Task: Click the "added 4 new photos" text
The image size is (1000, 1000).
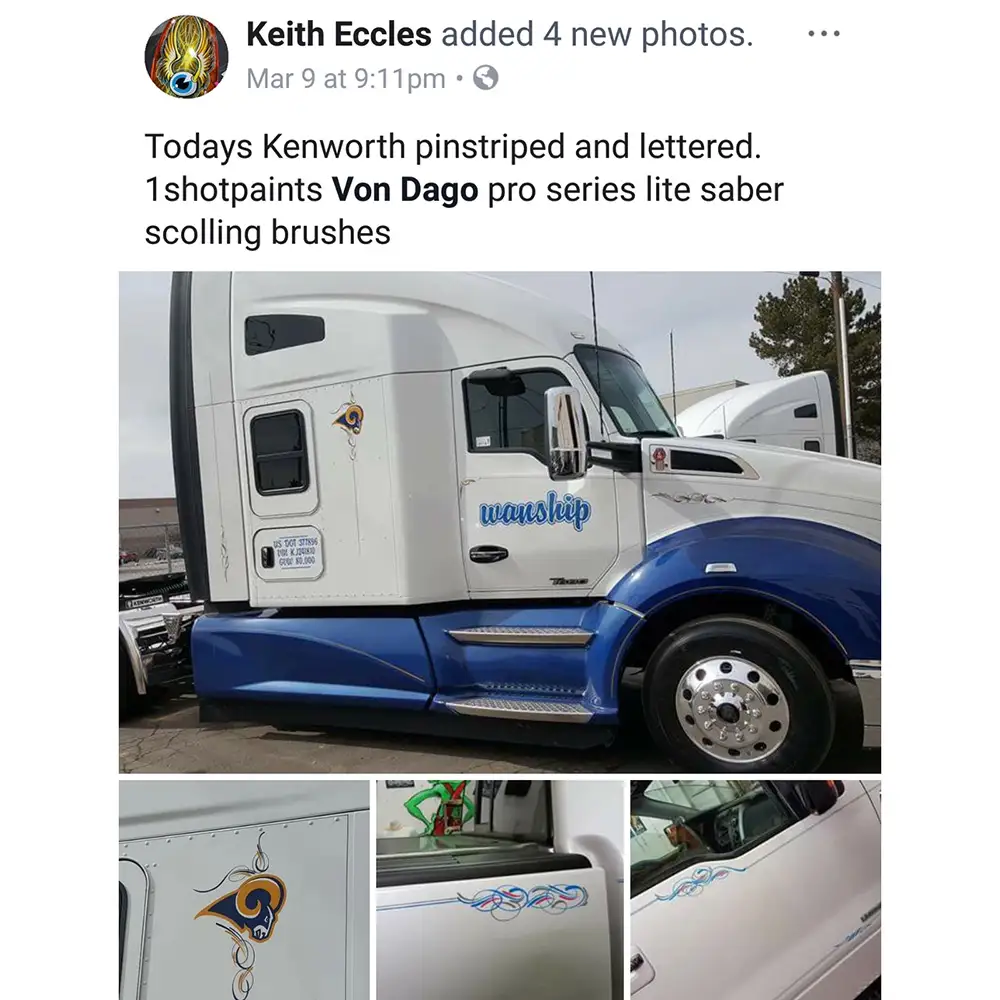Action: tap(596, 35)
